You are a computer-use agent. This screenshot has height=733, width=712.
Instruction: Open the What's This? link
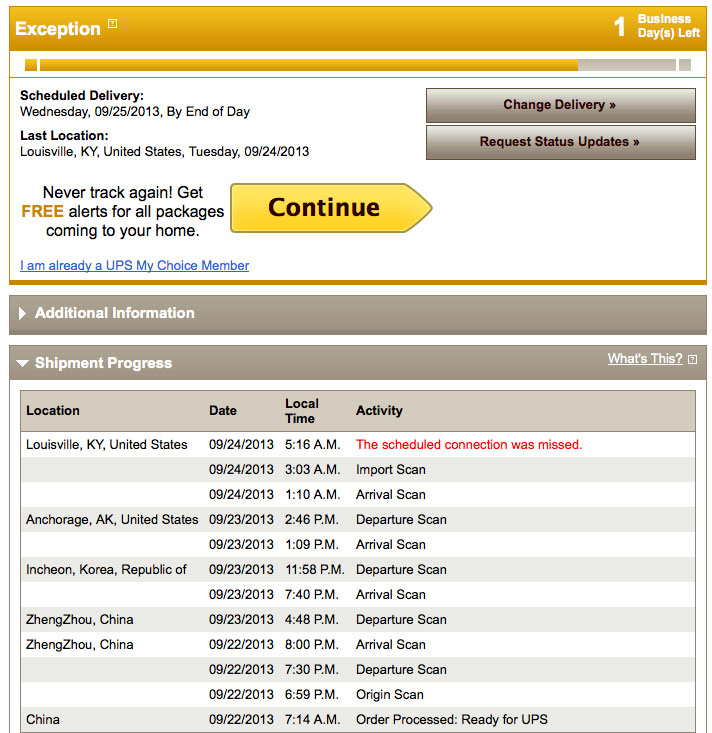(645, 359)
